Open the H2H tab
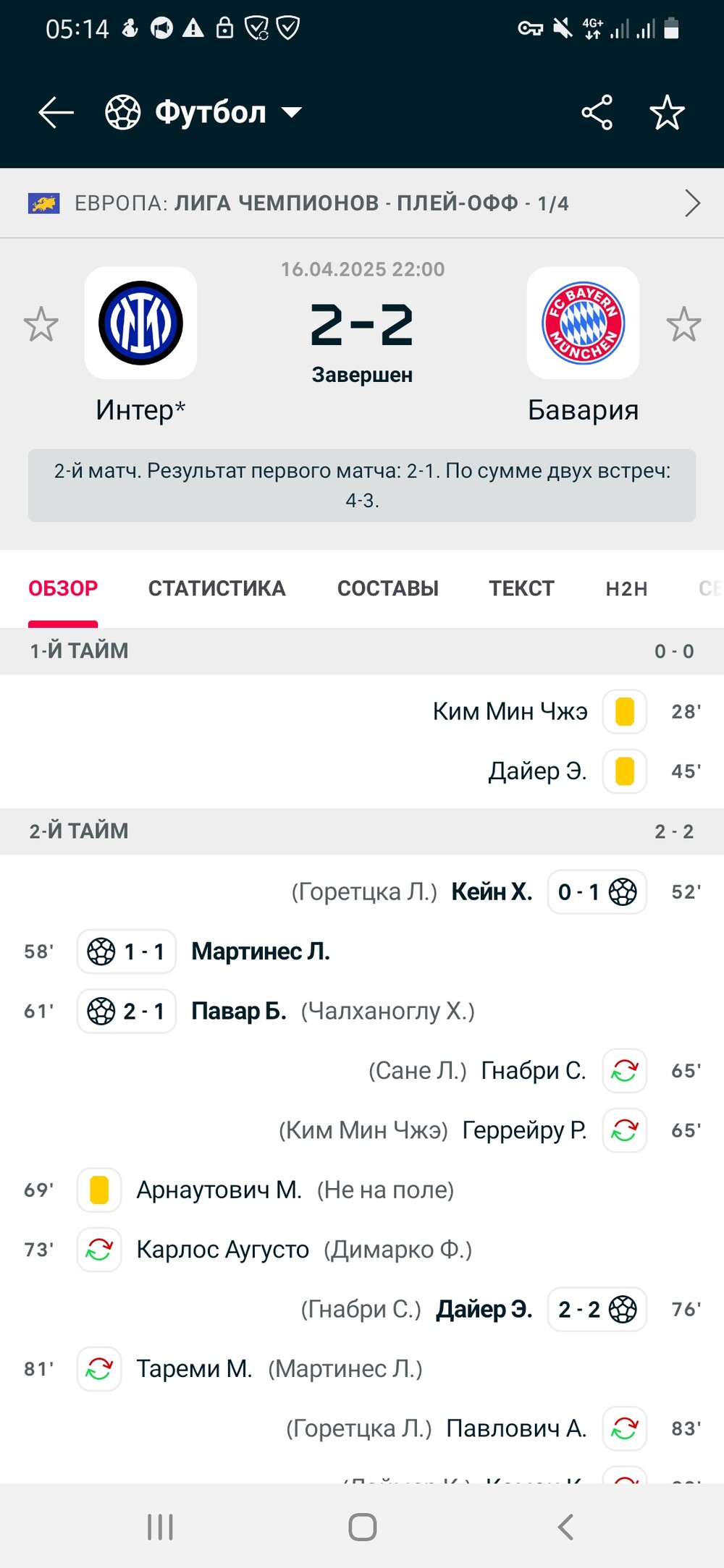 [x=626, y=588]
